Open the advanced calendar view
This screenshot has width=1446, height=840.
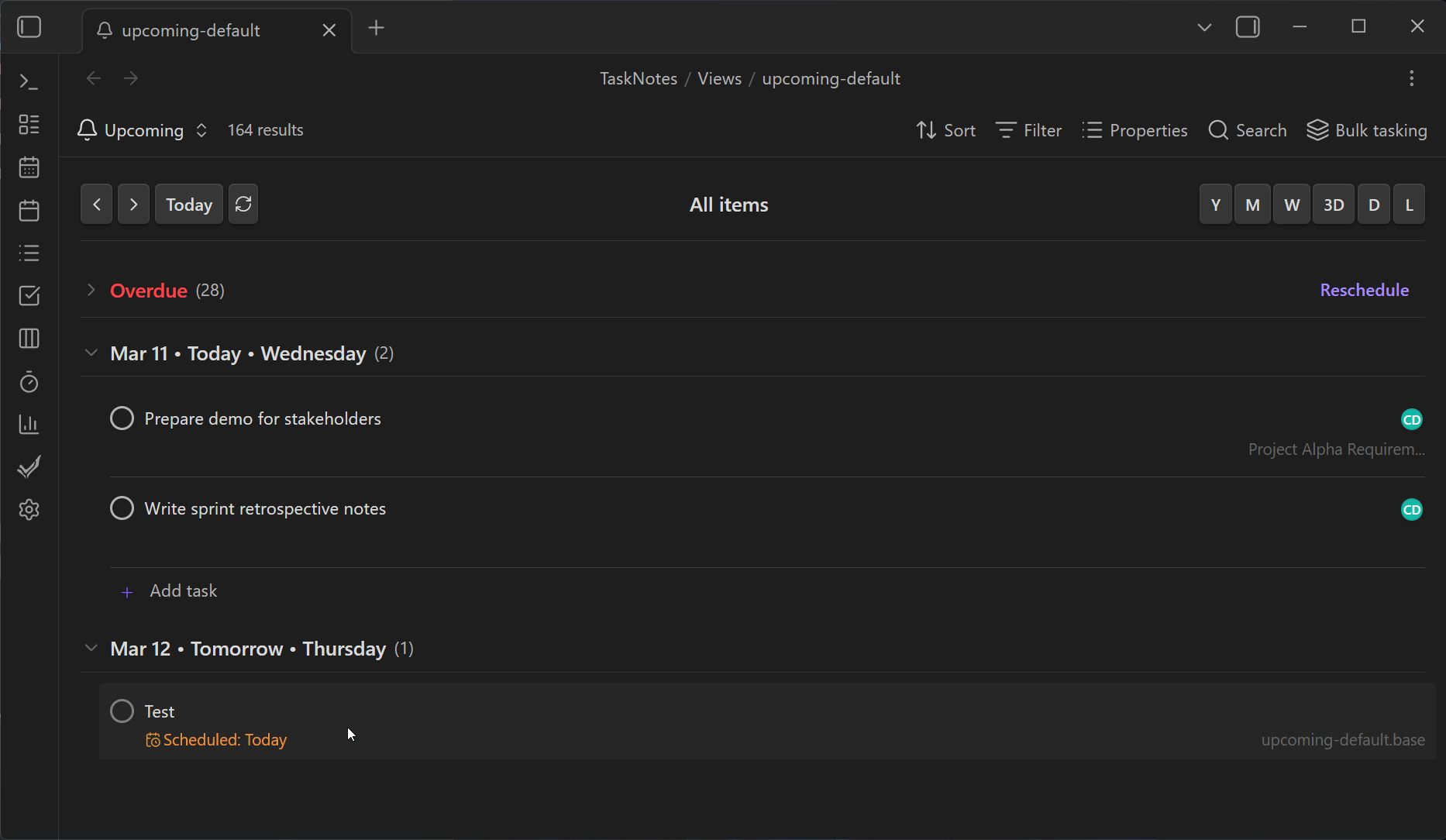point(29,210)
